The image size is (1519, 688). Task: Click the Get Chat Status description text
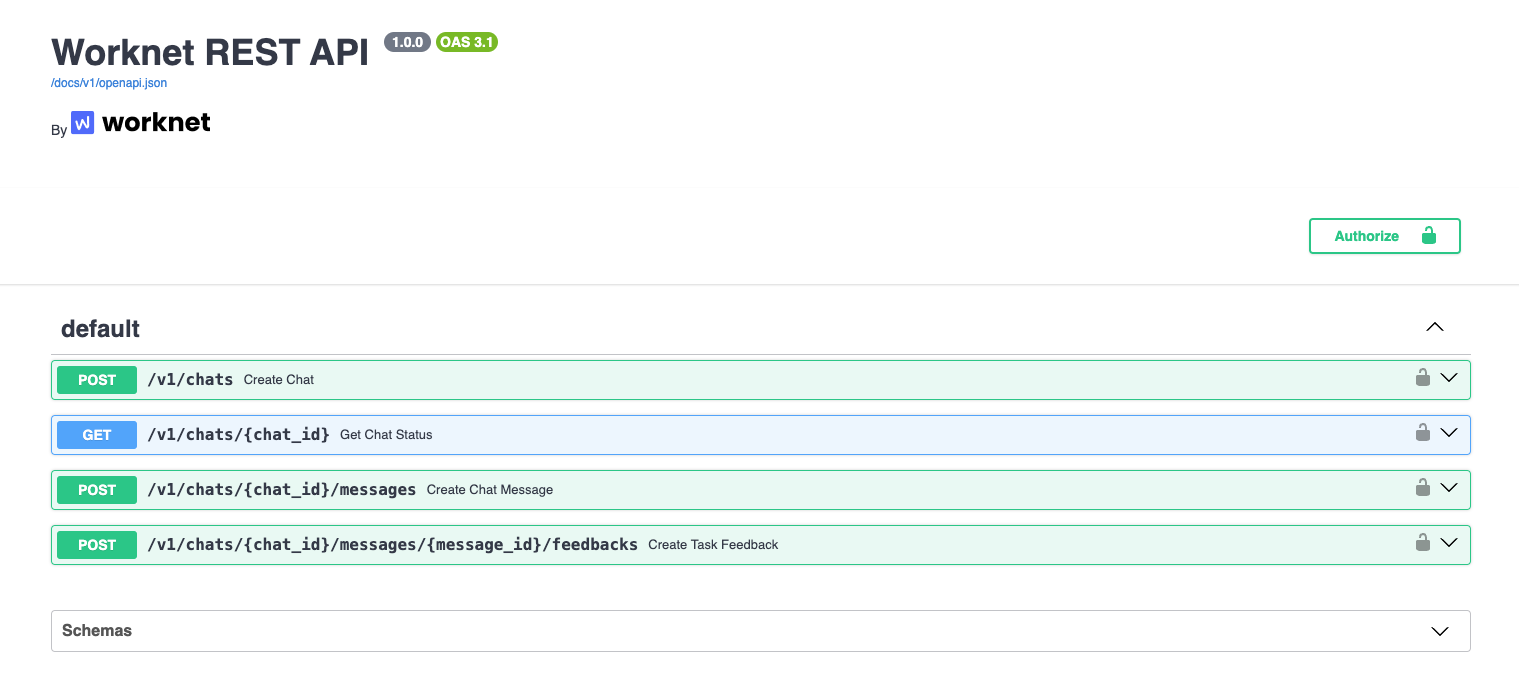point(386,435)
